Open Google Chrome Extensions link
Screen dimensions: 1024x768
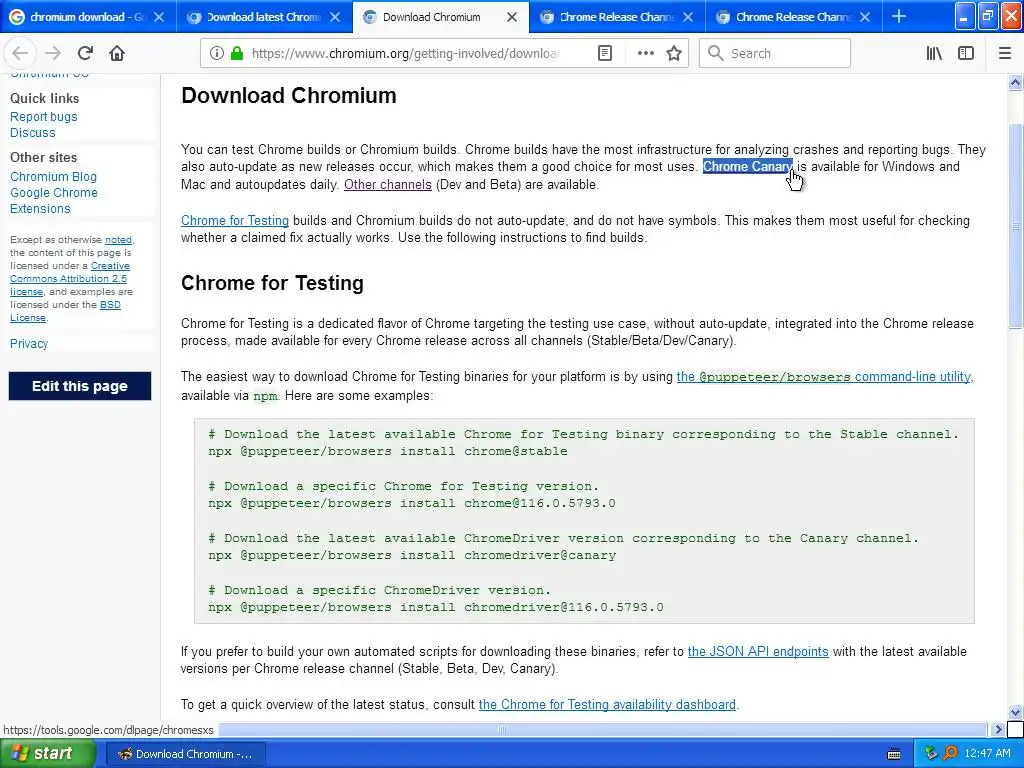tap(54, 200)
